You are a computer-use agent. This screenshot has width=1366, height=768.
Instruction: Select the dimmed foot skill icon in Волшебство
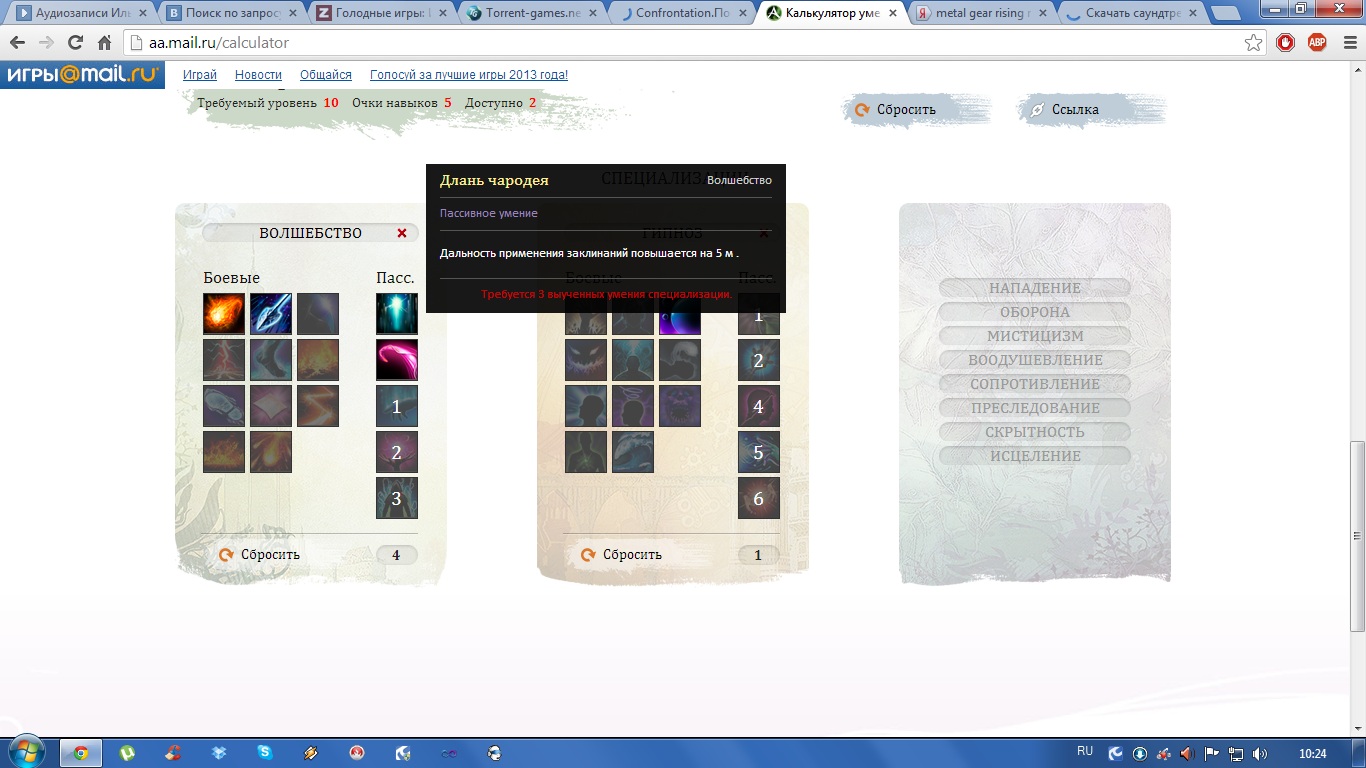pos(271,360)
